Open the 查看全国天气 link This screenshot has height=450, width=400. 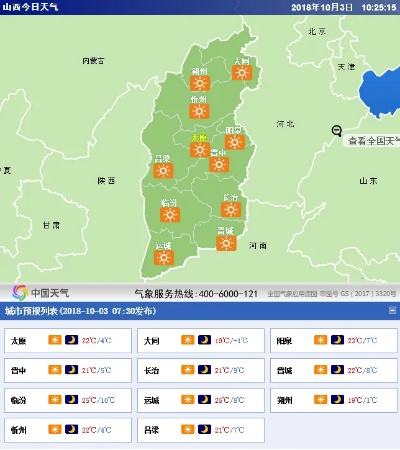click(x=373, y=141)
